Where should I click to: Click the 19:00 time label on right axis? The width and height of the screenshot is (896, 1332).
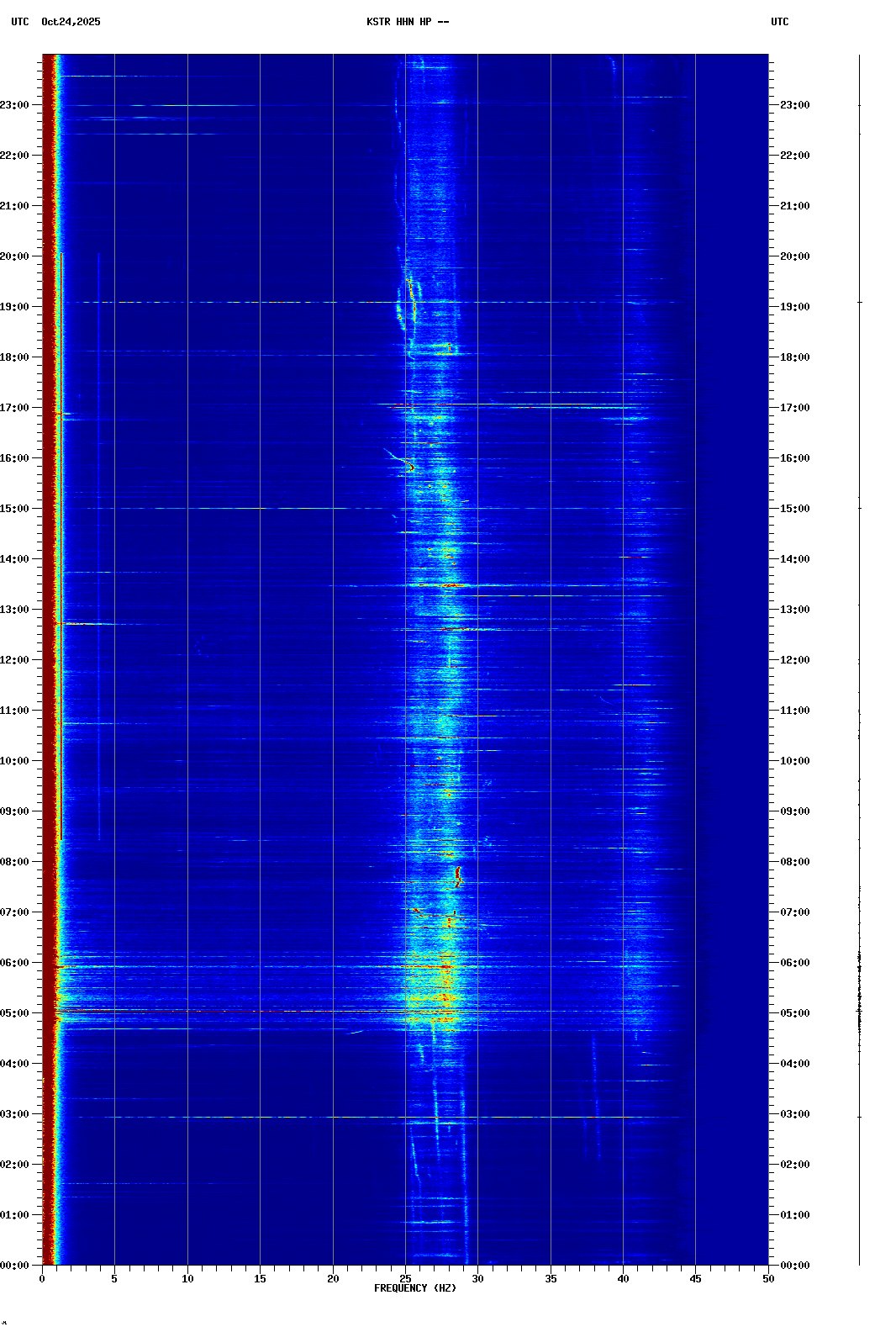794,307
